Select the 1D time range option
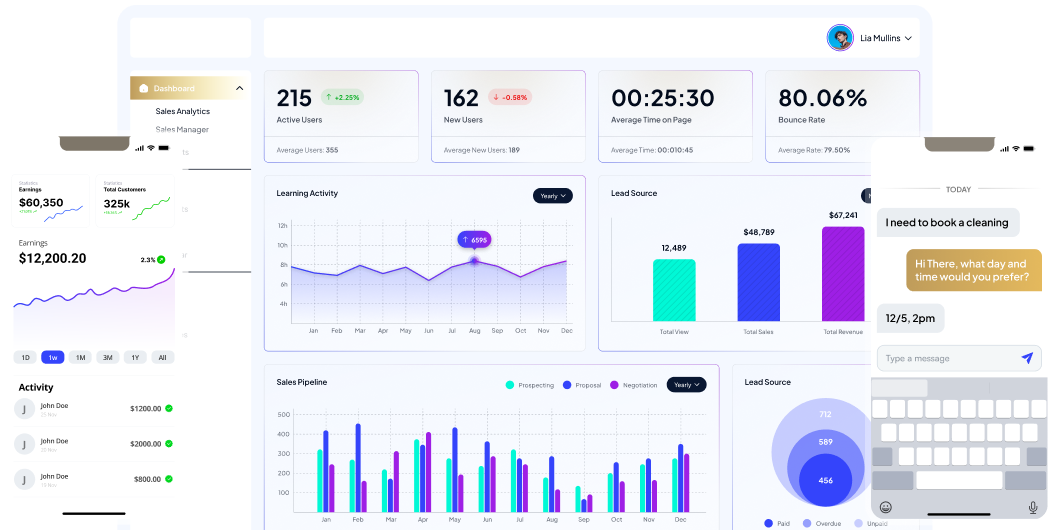The image size is (1054, 530). click(25, 357)
